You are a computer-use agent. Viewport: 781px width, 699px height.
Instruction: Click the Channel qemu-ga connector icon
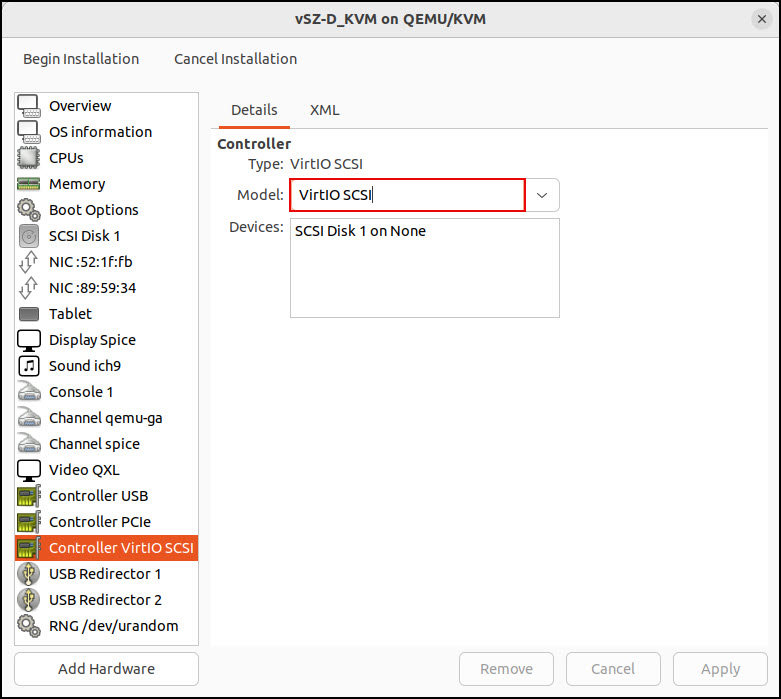(x=29, y=418)
